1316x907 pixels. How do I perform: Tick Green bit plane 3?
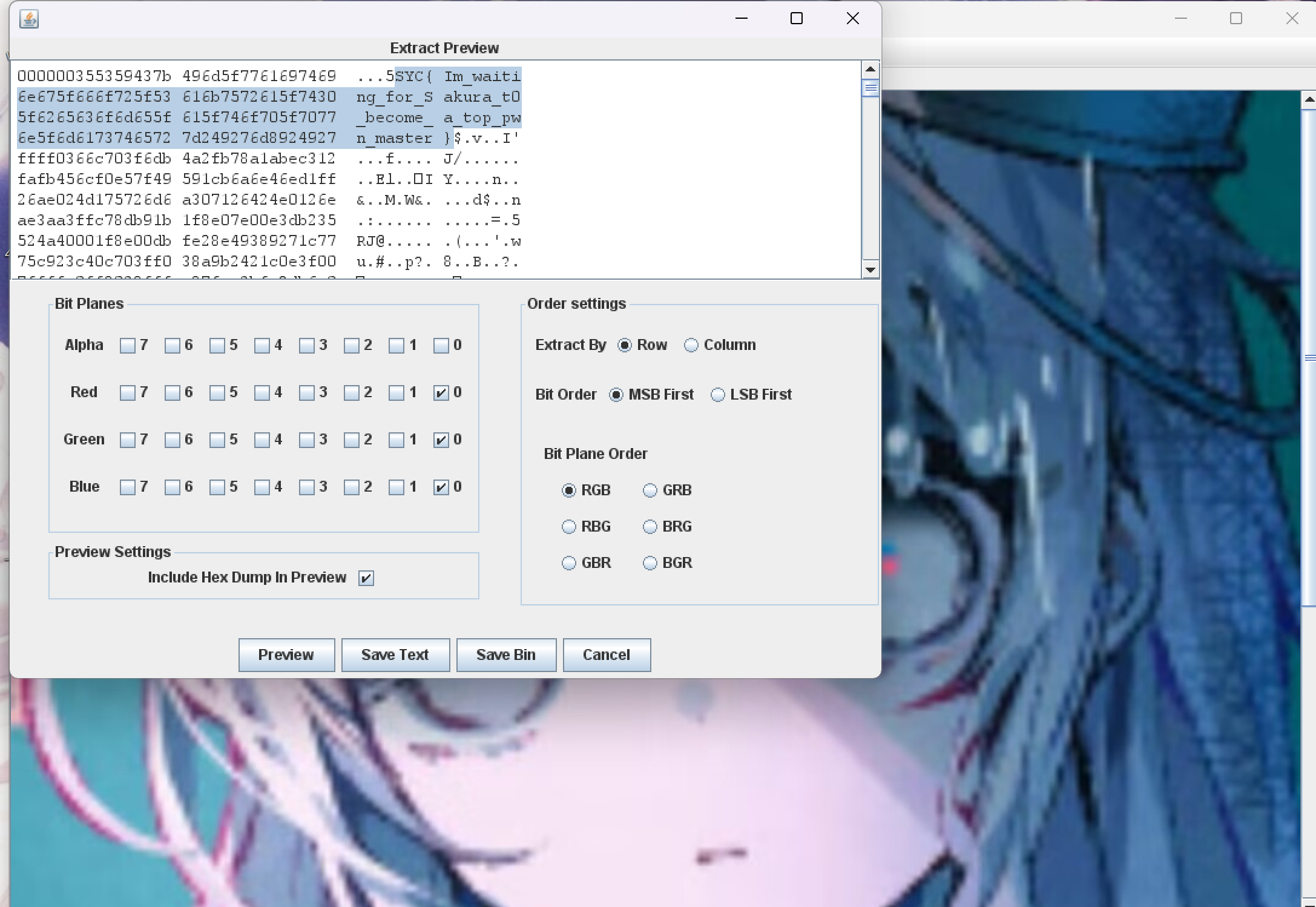(x=306, y=440)
